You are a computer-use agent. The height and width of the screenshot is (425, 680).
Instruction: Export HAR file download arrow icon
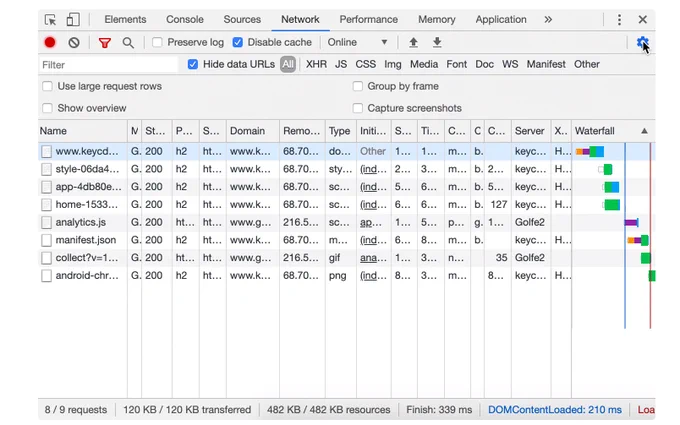click(x=437, y=42)
